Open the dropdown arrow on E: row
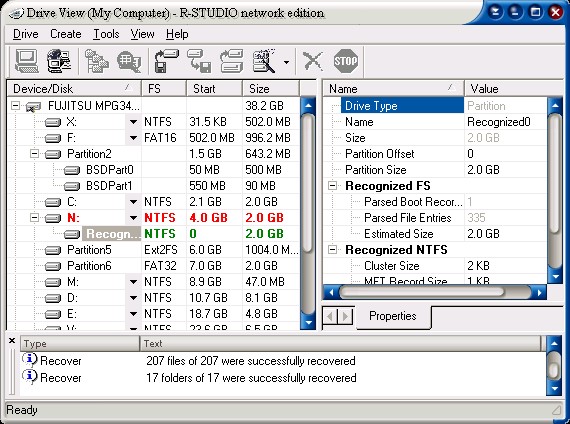 [x=133, y=314]
